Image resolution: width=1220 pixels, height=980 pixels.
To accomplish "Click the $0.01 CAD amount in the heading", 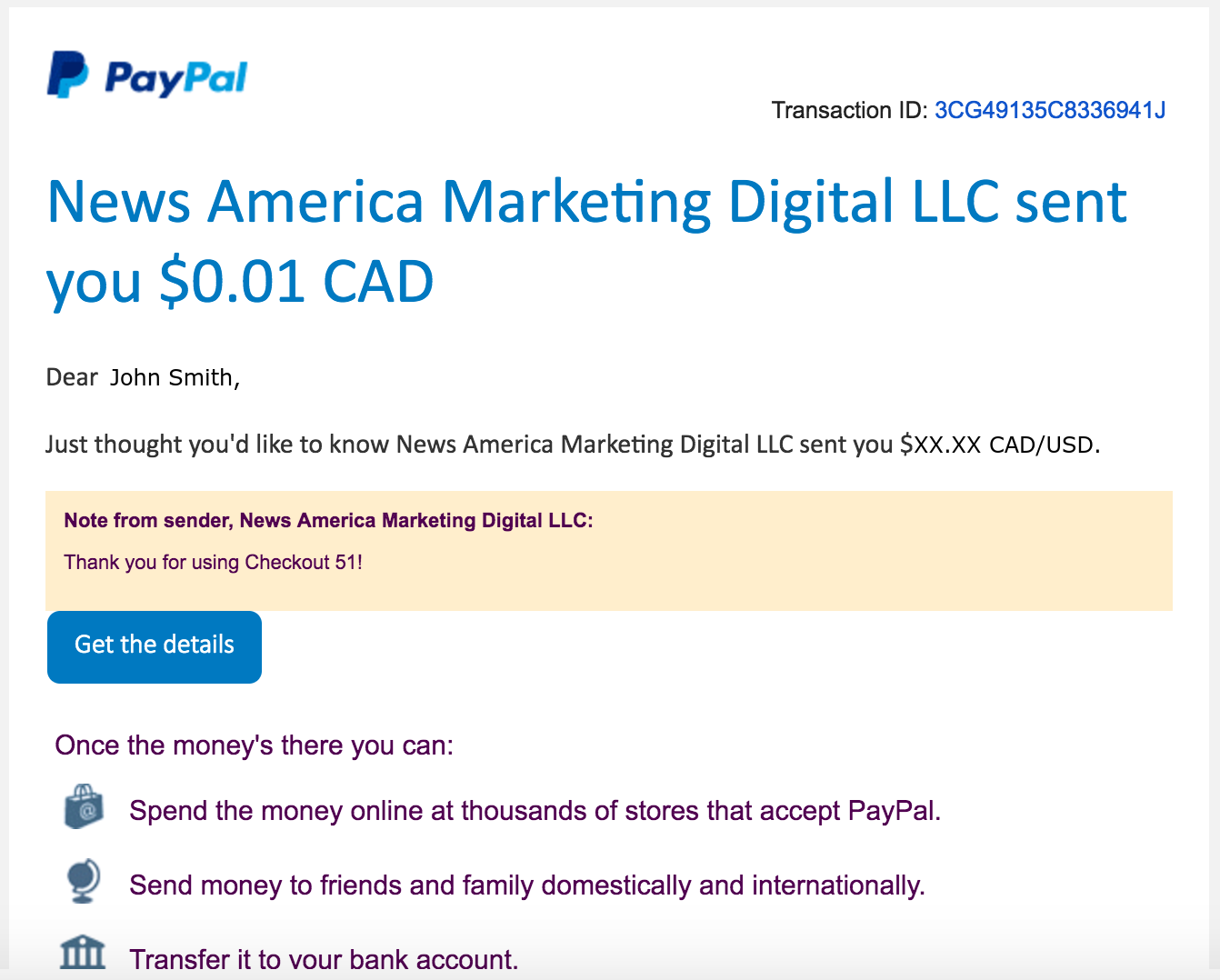I will (296, 281).
